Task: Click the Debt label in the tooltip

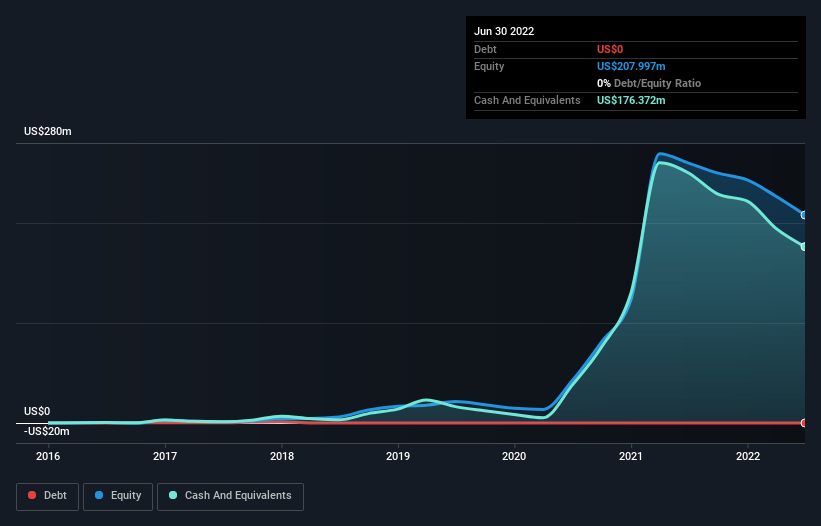Action: pos(485,49)
